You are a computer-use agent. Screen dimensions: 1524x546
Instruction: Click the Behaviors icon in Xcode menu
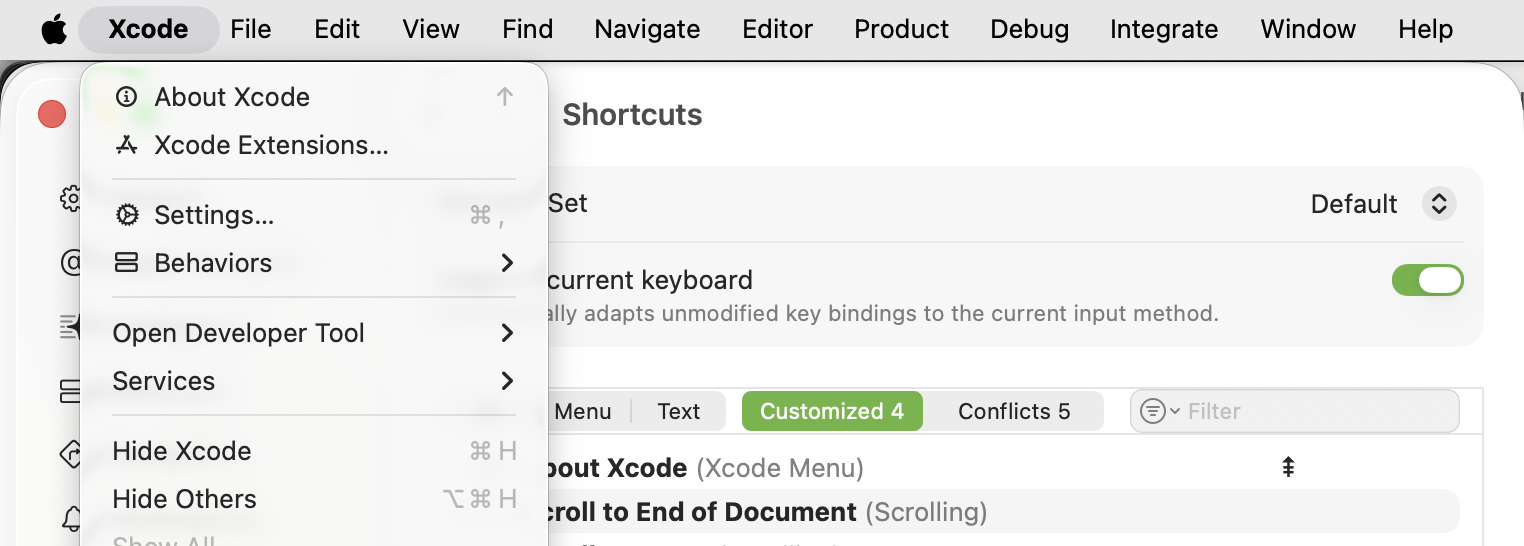coord(127,263)
